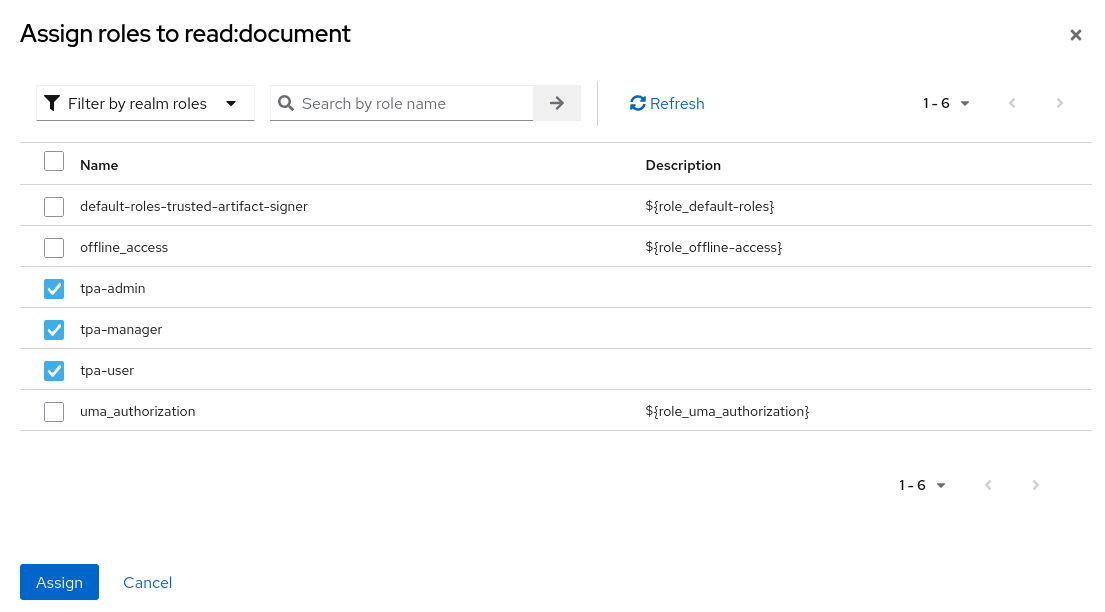Click the bottom previous-page chevron

[x=988, y=485]
